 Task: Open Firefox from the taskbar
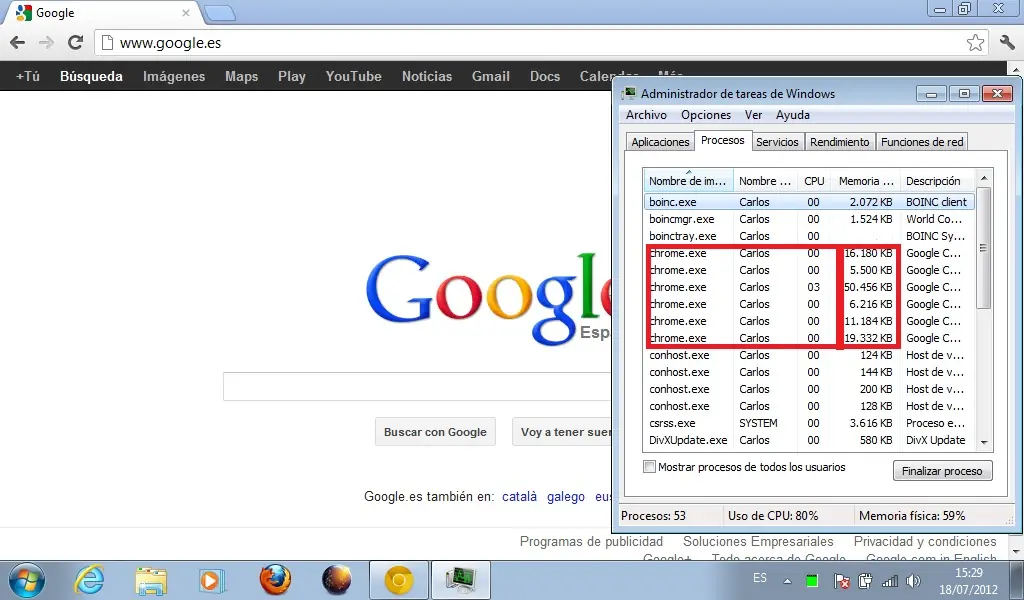tap(275, 580)
